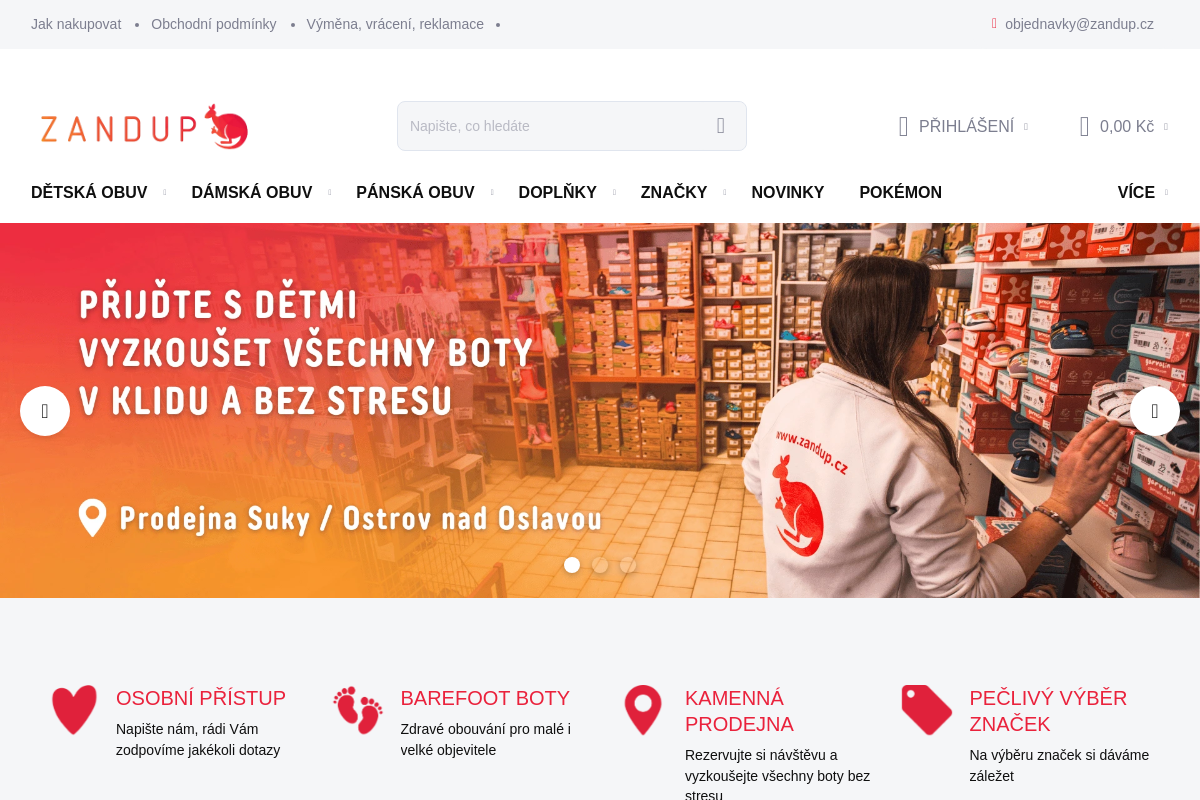Expand the Více dropdown menu
1200x800 pixels.
coord(1136,192)
